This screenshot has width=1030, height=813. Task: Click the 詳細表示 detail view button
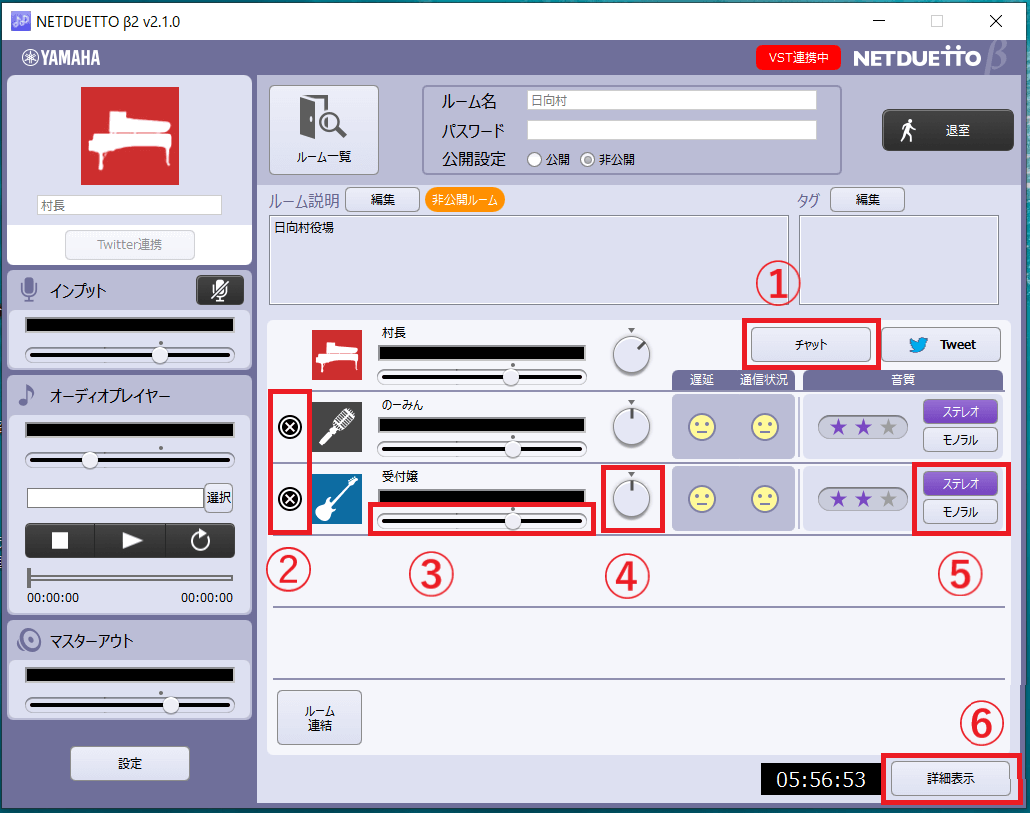click(x=951, y=779)
